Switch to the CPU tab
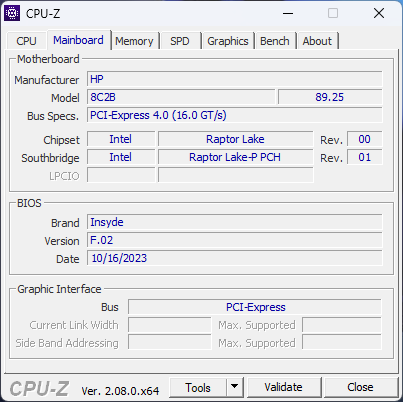This screenshot has width=403, height=402. tap(26, 41)
